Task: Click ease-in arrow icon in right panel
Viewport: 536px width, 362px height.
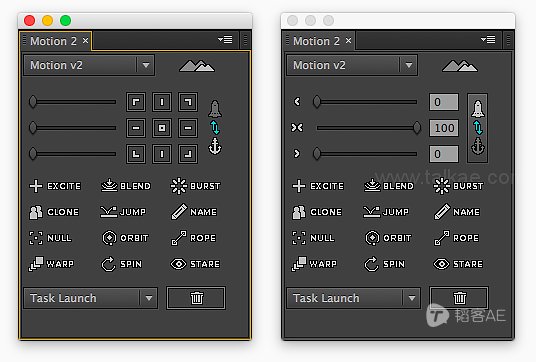Action: tap(297, 102)
